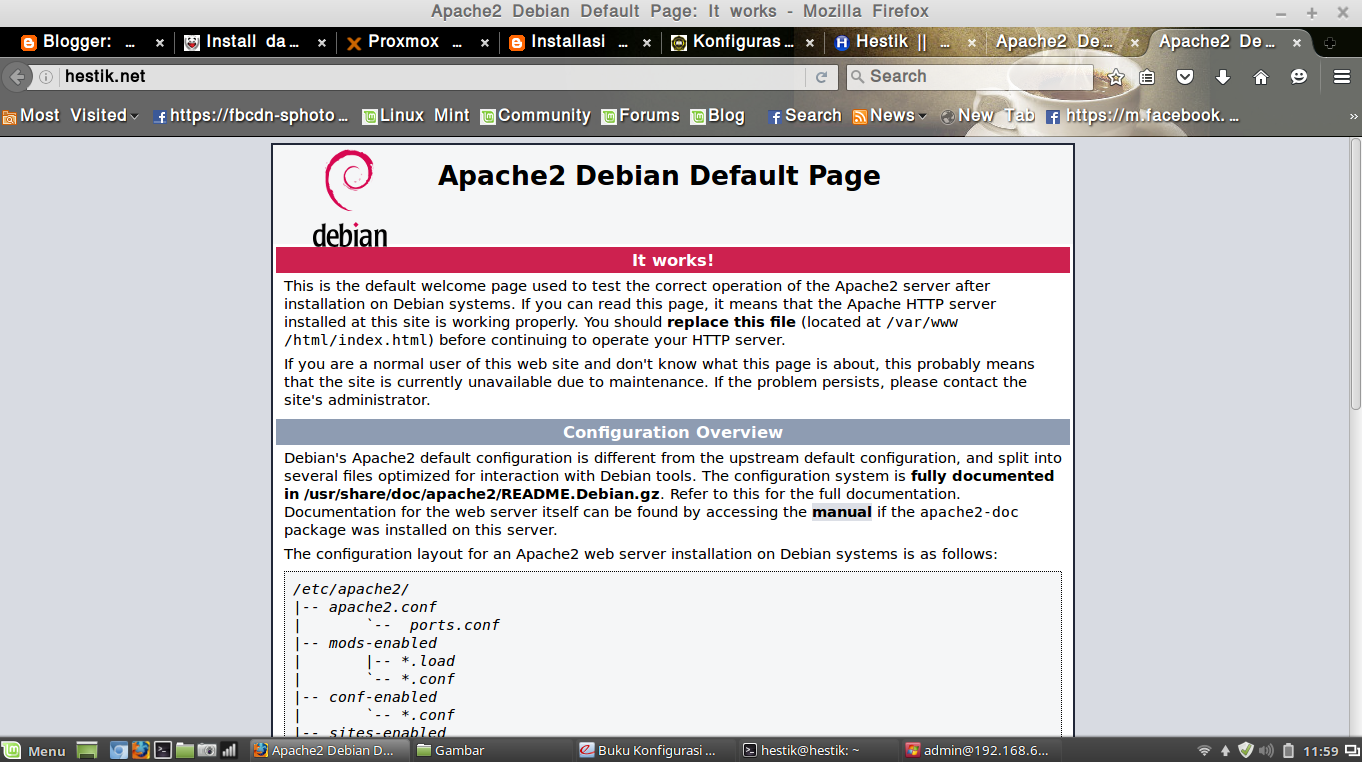Reload the page with the refresh button

click(x=822, y=77)
